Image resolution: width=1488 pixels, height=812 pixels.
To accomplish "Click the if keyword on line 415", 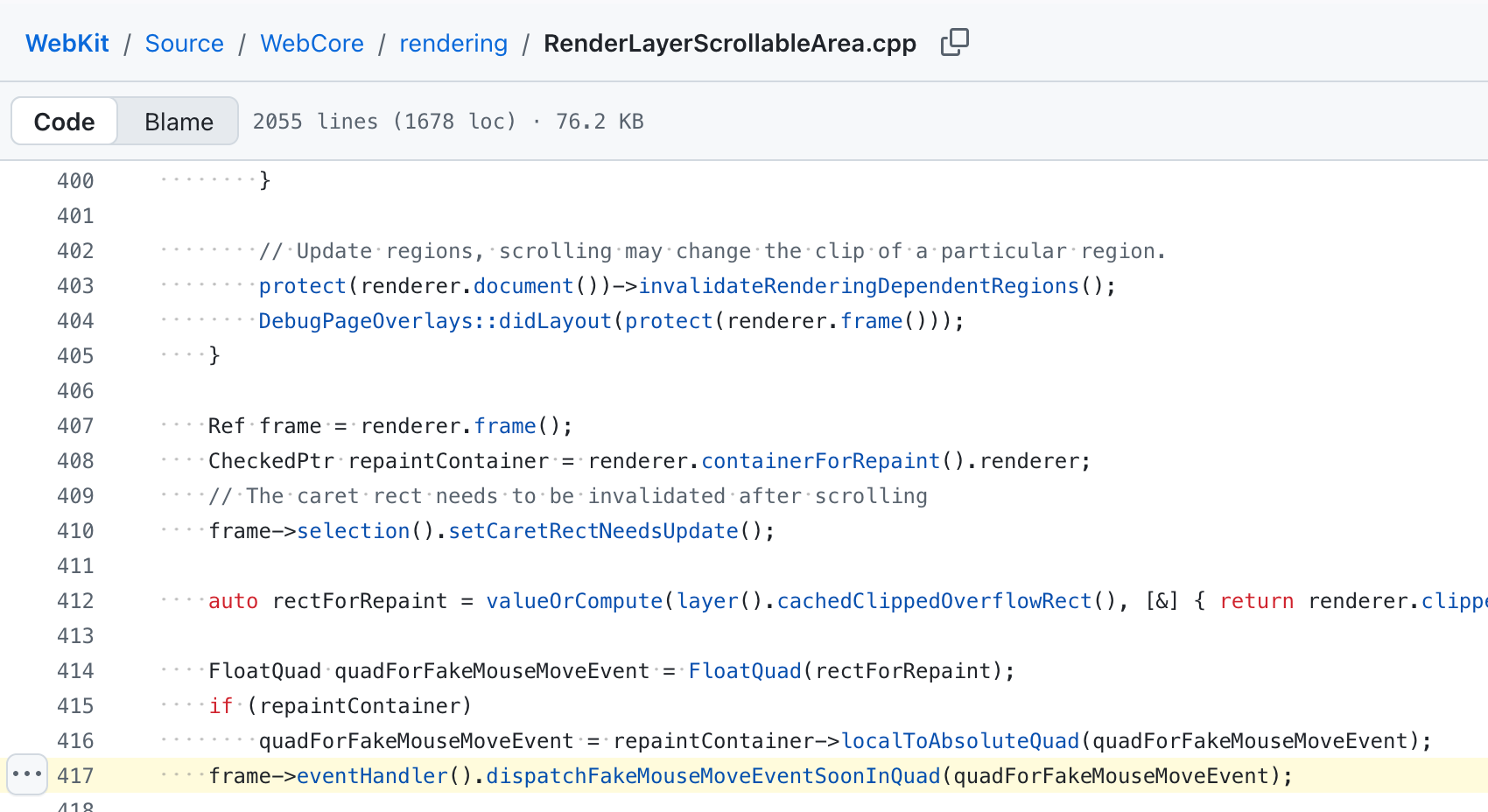I will (x=221, y=705).
